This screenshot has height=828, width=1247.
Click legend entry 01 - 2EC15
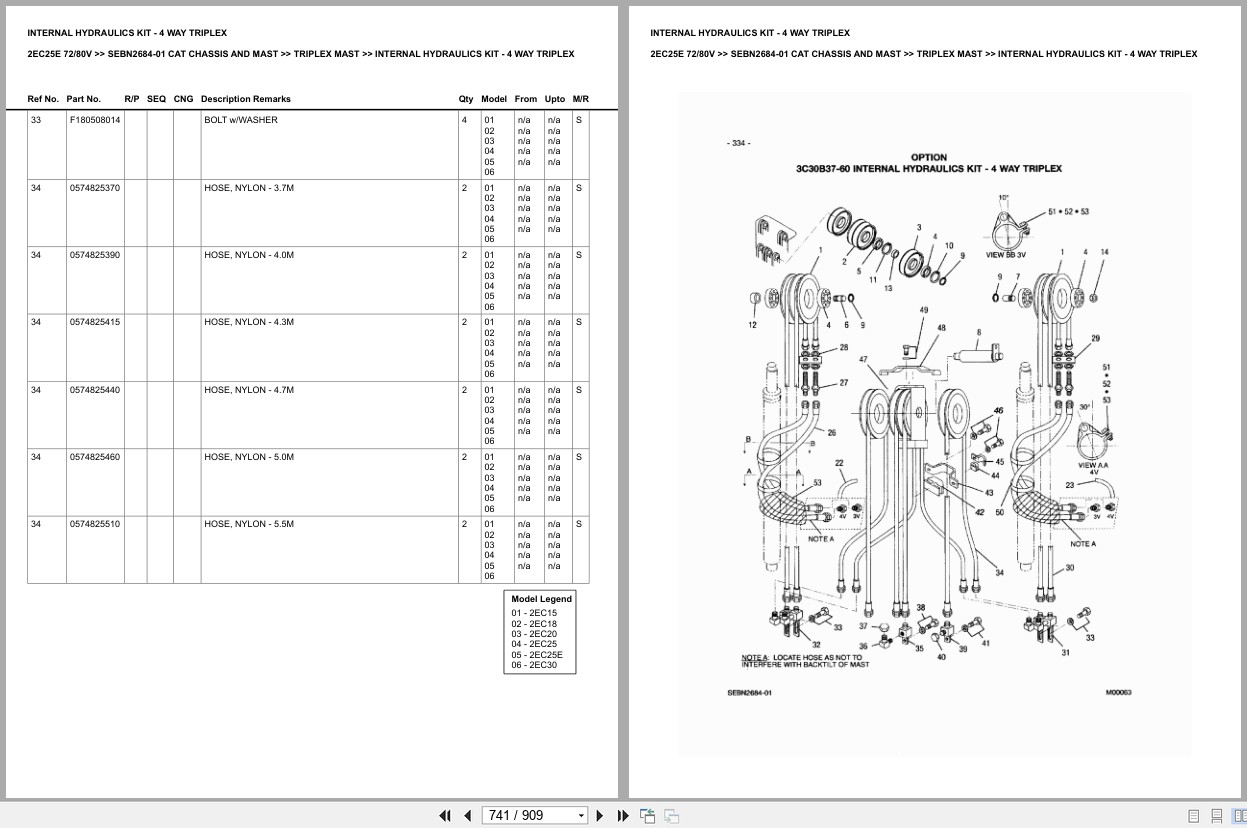coord(535,613)
